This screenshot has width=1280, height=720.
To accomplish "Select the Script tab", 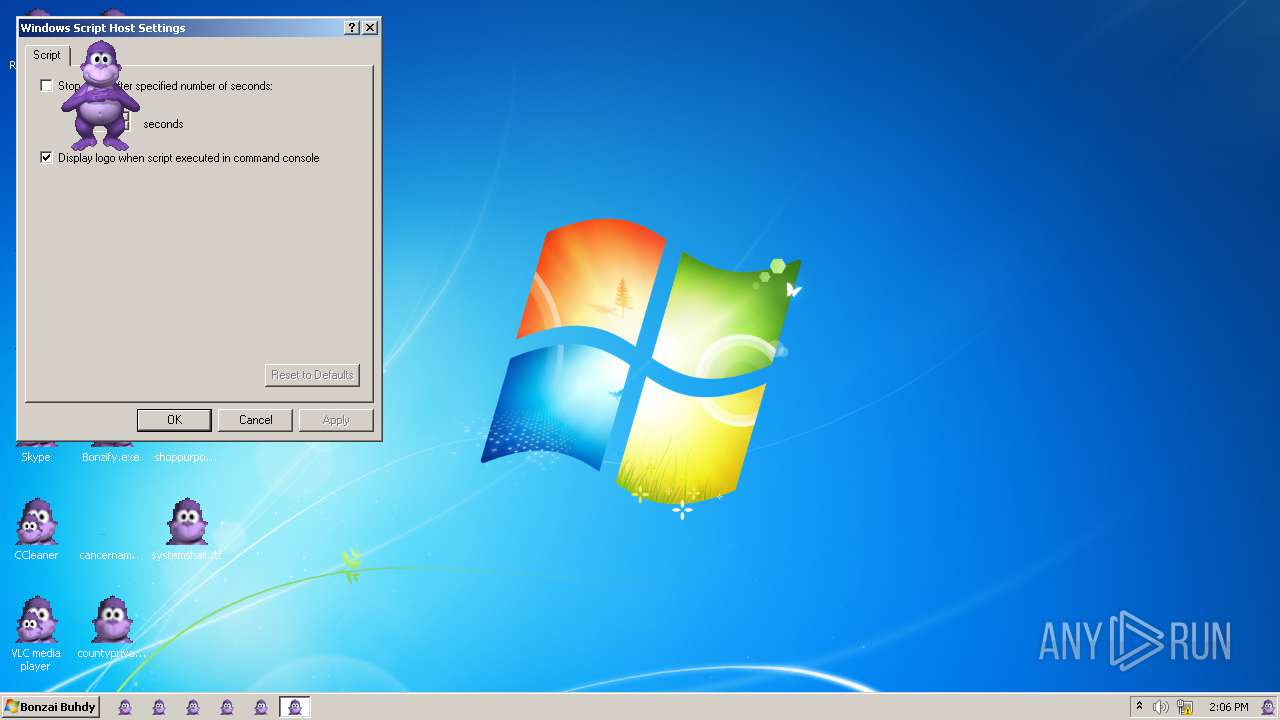I will 47,55.
